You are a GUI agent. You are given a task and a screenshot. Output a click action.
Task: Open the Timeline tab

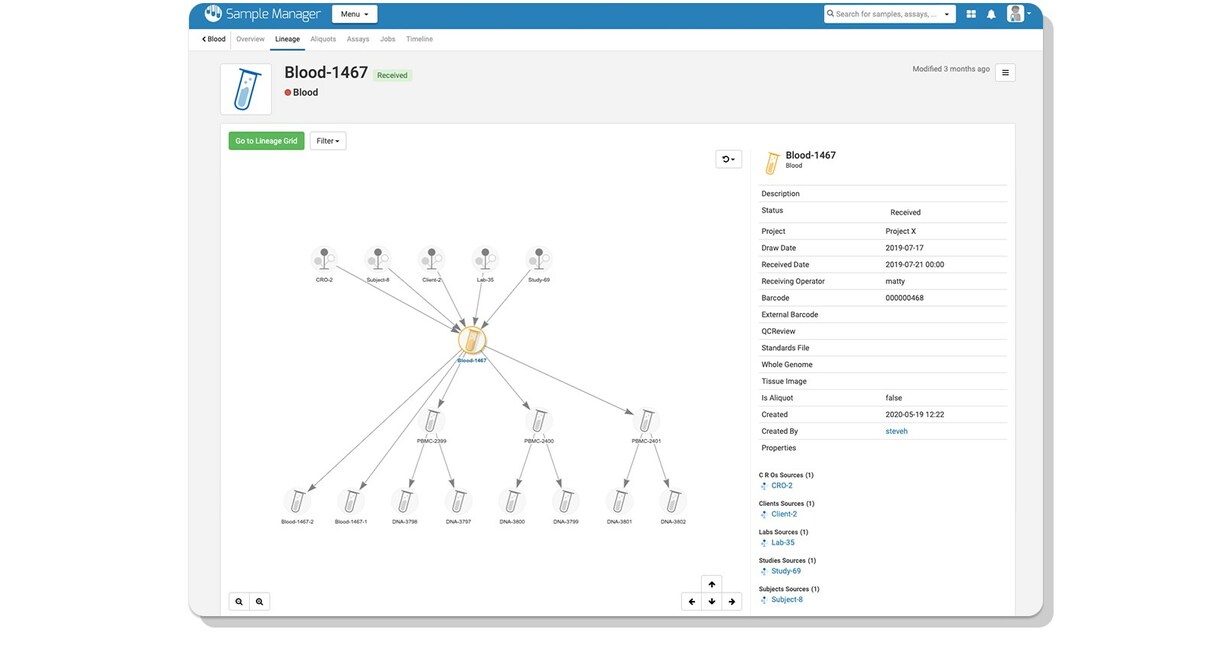point(419,38)
